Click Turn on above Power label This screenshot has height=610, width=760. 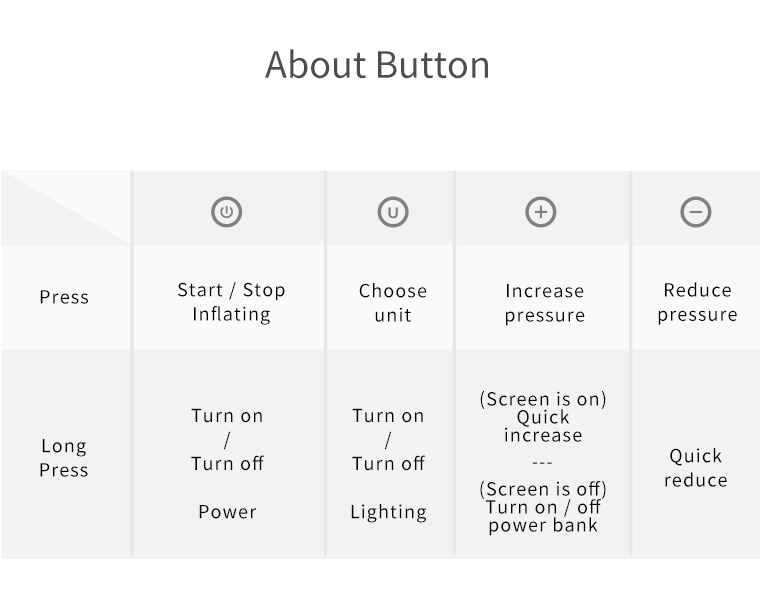coord(227,416)
